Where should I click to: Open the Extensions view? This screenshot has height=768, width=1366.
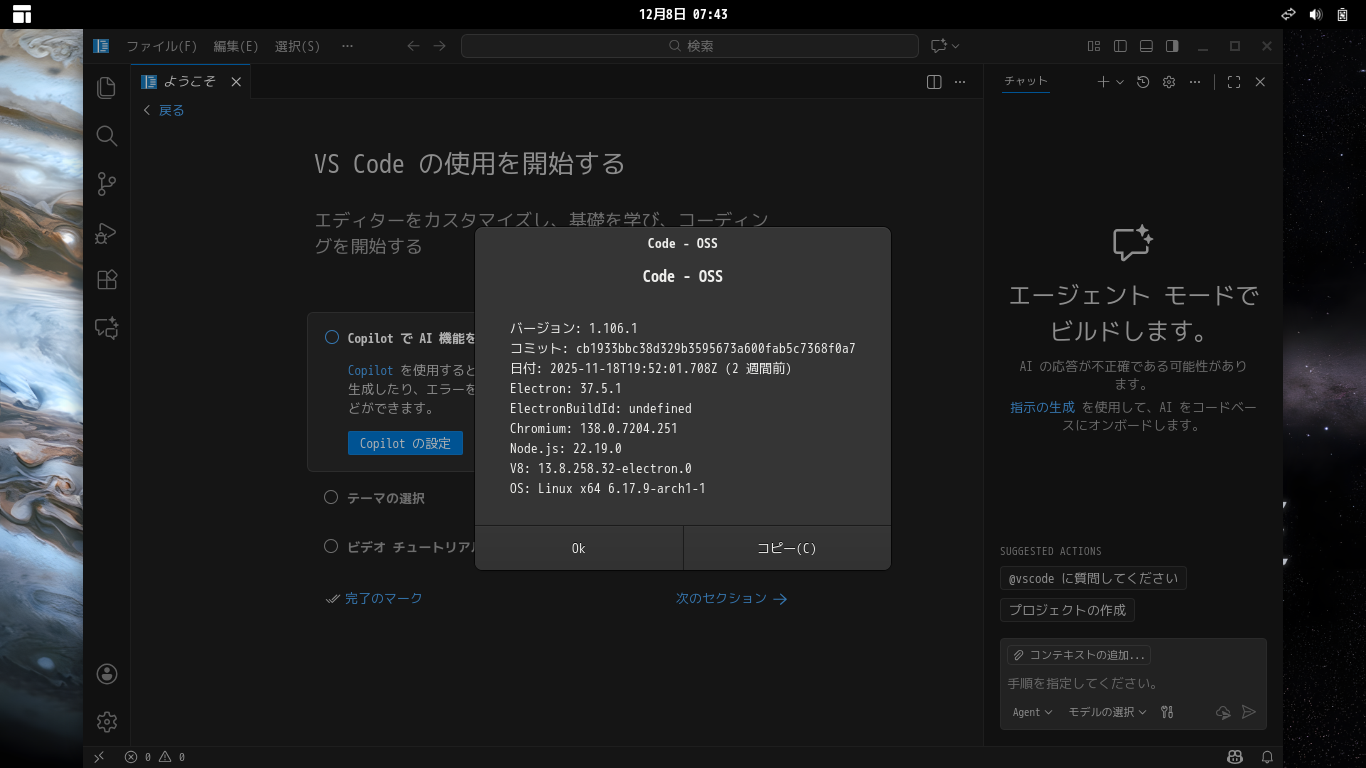coord(106,280)
